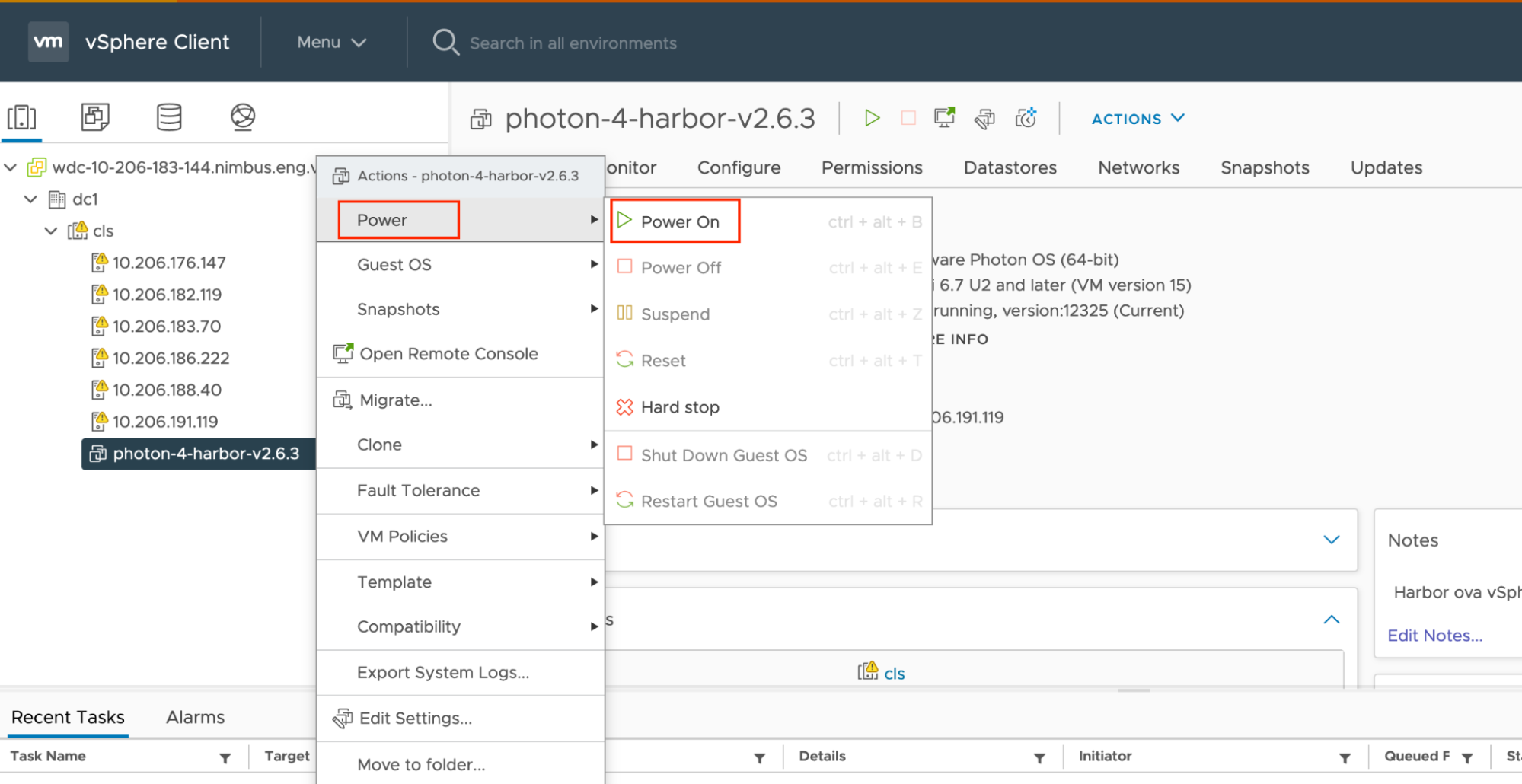
Task: Collapse the dc1 datacenter node
Action: click(x=30, y=199)
